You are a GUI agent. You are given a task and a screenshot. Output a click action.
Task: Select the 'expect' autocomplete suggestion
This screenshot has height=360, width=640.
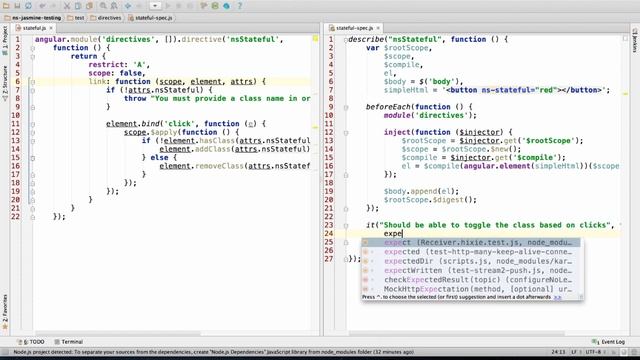click(x=471, y=242)
